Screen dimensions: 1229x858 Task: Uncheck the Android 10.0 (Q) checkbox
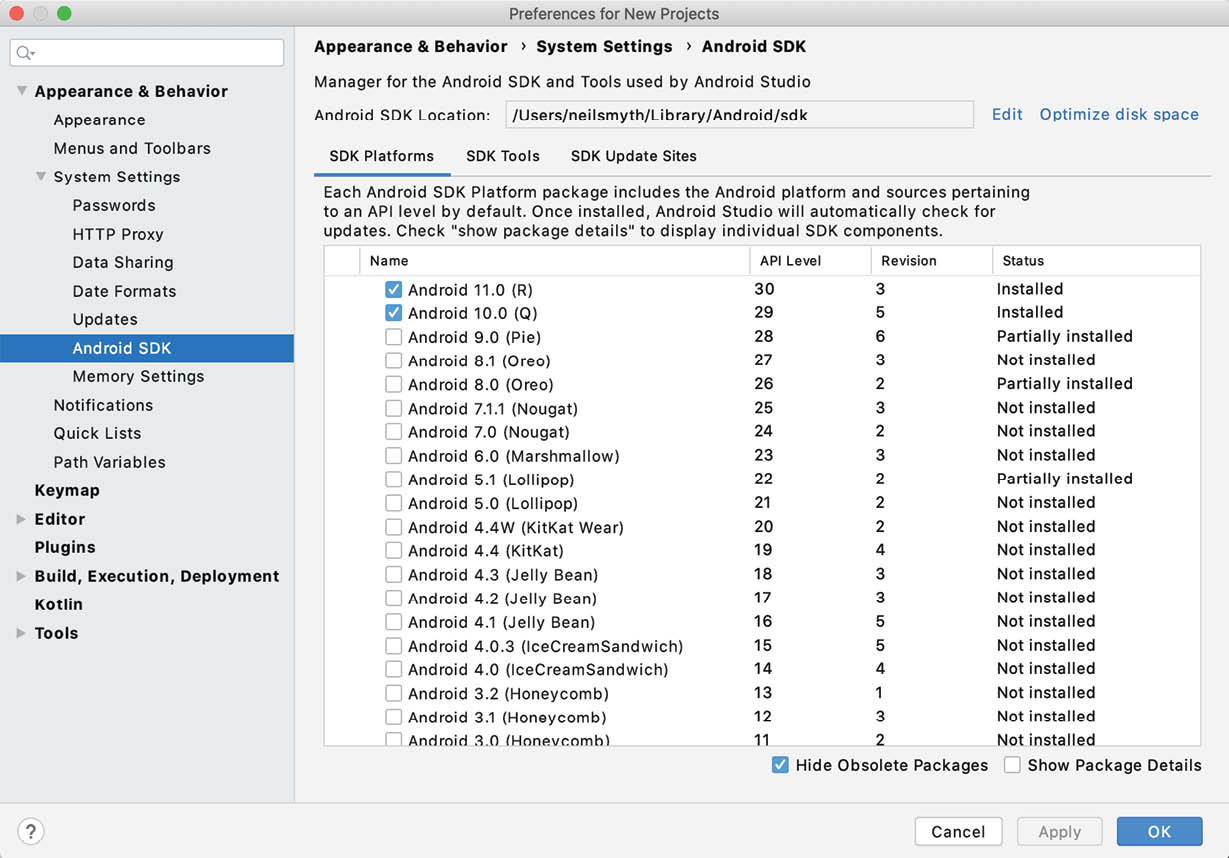point(394,313)
